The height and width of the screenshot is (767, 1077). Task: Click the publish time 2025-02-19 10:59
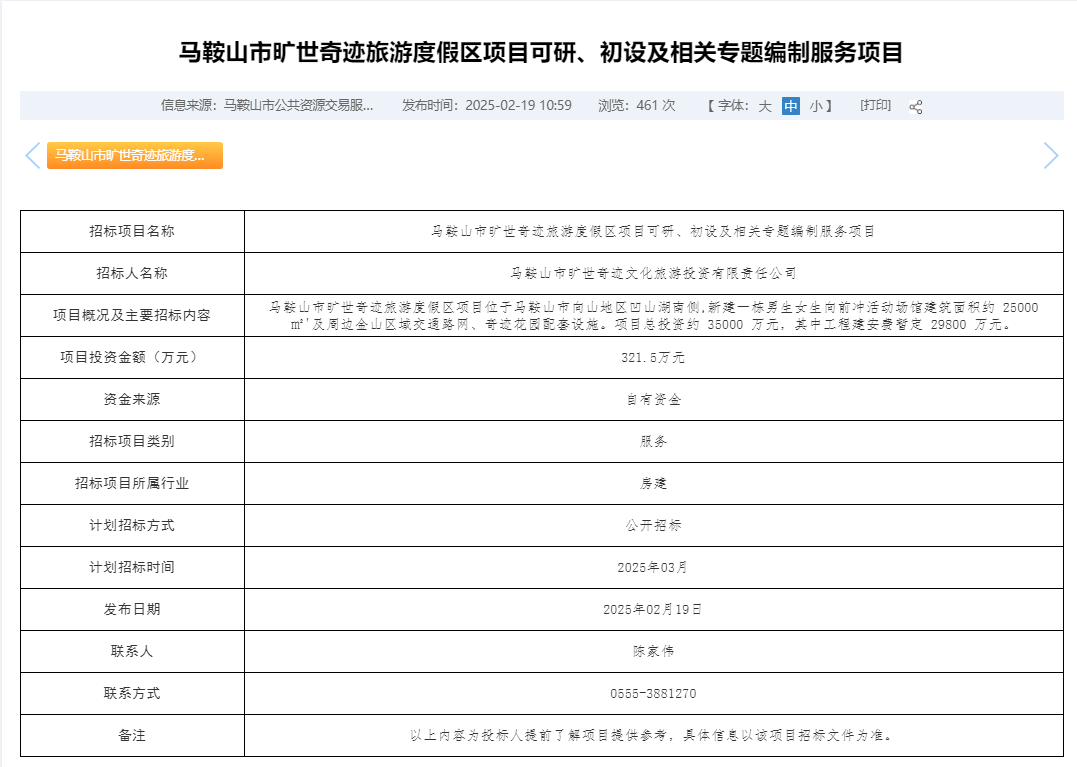click(519, 105)
